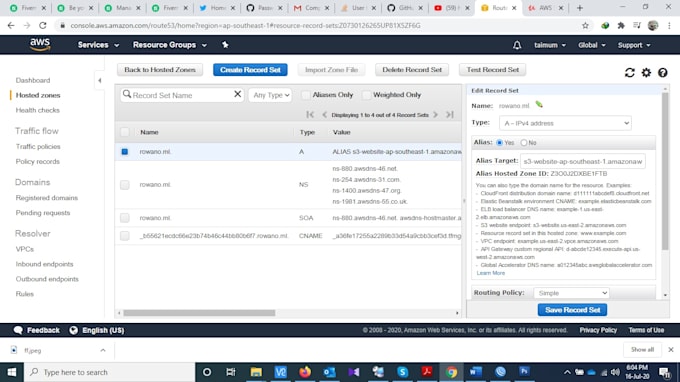Click the Test Record Set button
The width and height of the screenshot is (680, 382).
(x=492, y=70)
